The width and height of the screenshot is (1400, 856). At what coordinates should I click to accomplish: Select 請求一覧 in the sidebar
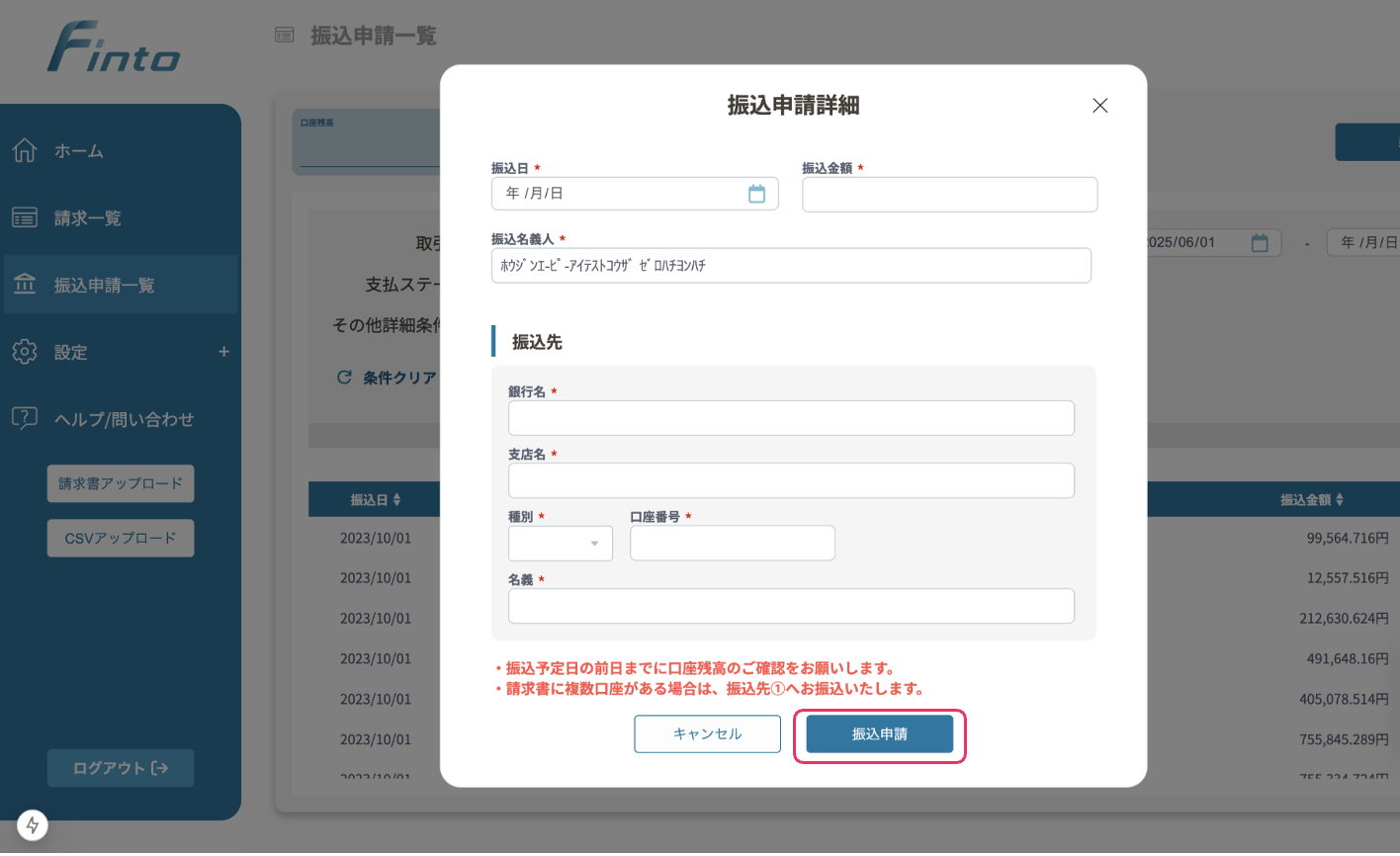point(88,218)
